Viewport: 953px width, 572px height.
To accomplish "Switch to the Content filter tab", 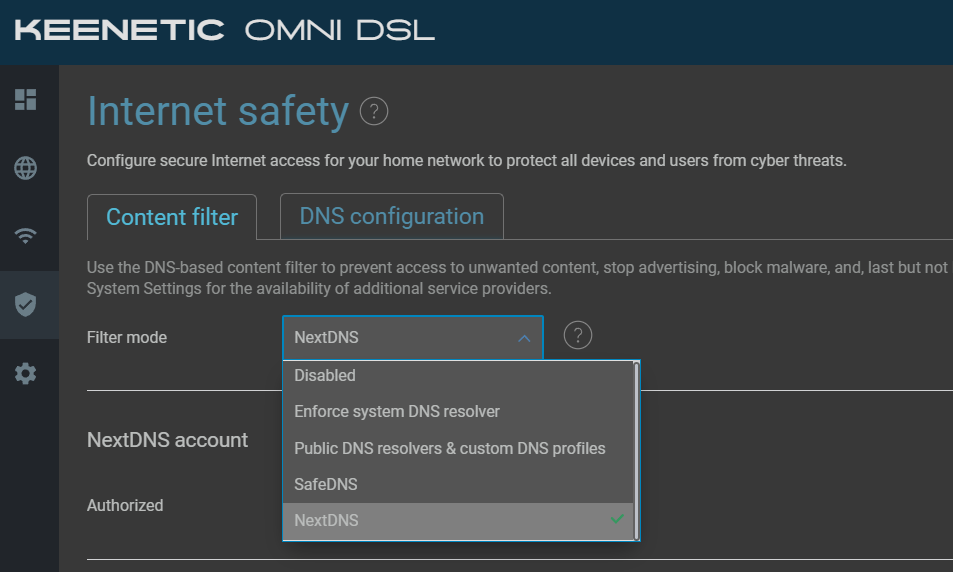I will point(172,217).
